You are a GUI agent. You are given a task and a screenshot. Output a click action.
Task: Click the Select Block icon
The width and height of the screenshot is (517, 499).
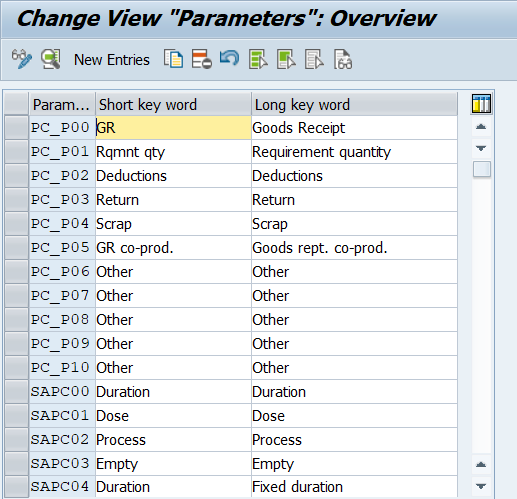point(286,59)
